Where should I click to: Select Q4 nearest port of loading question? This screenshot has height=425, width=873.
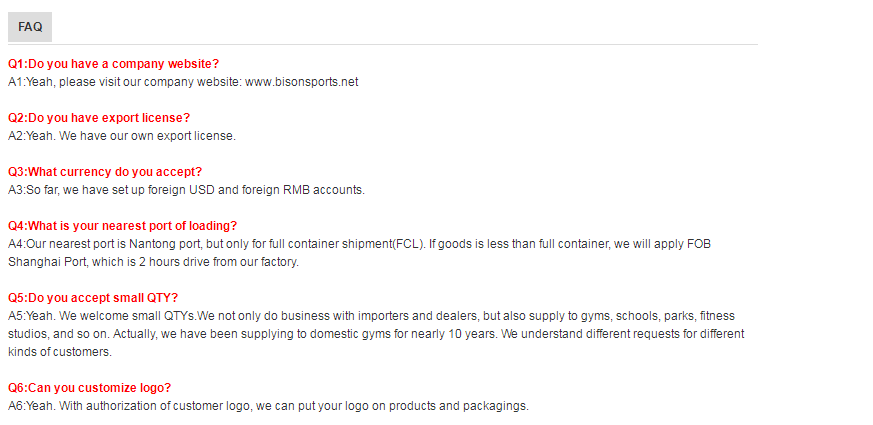(122, 226)
